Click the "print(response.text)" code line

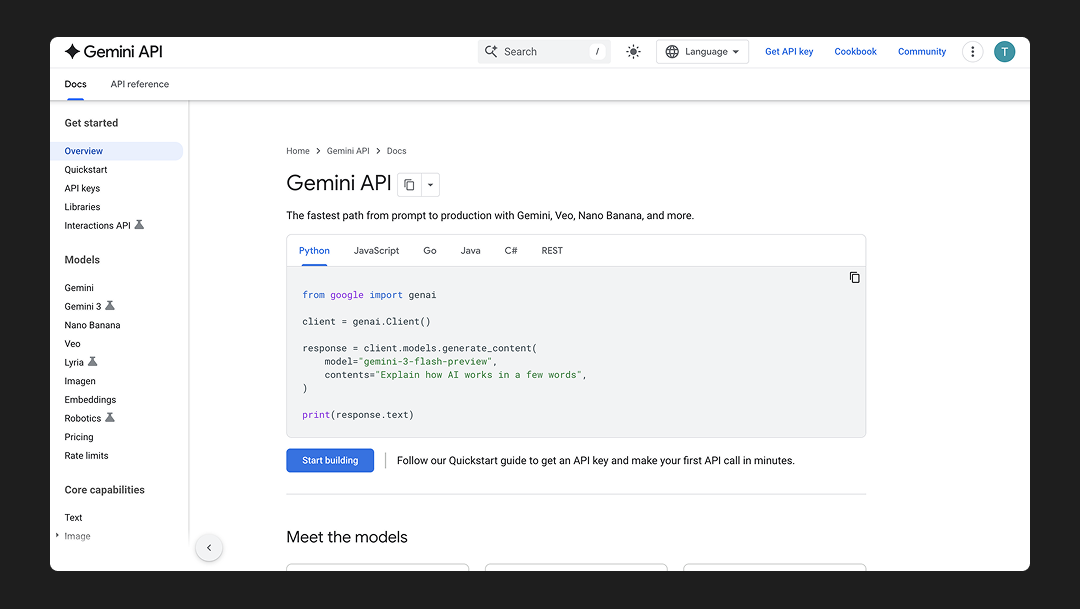[x=357, y=415]
